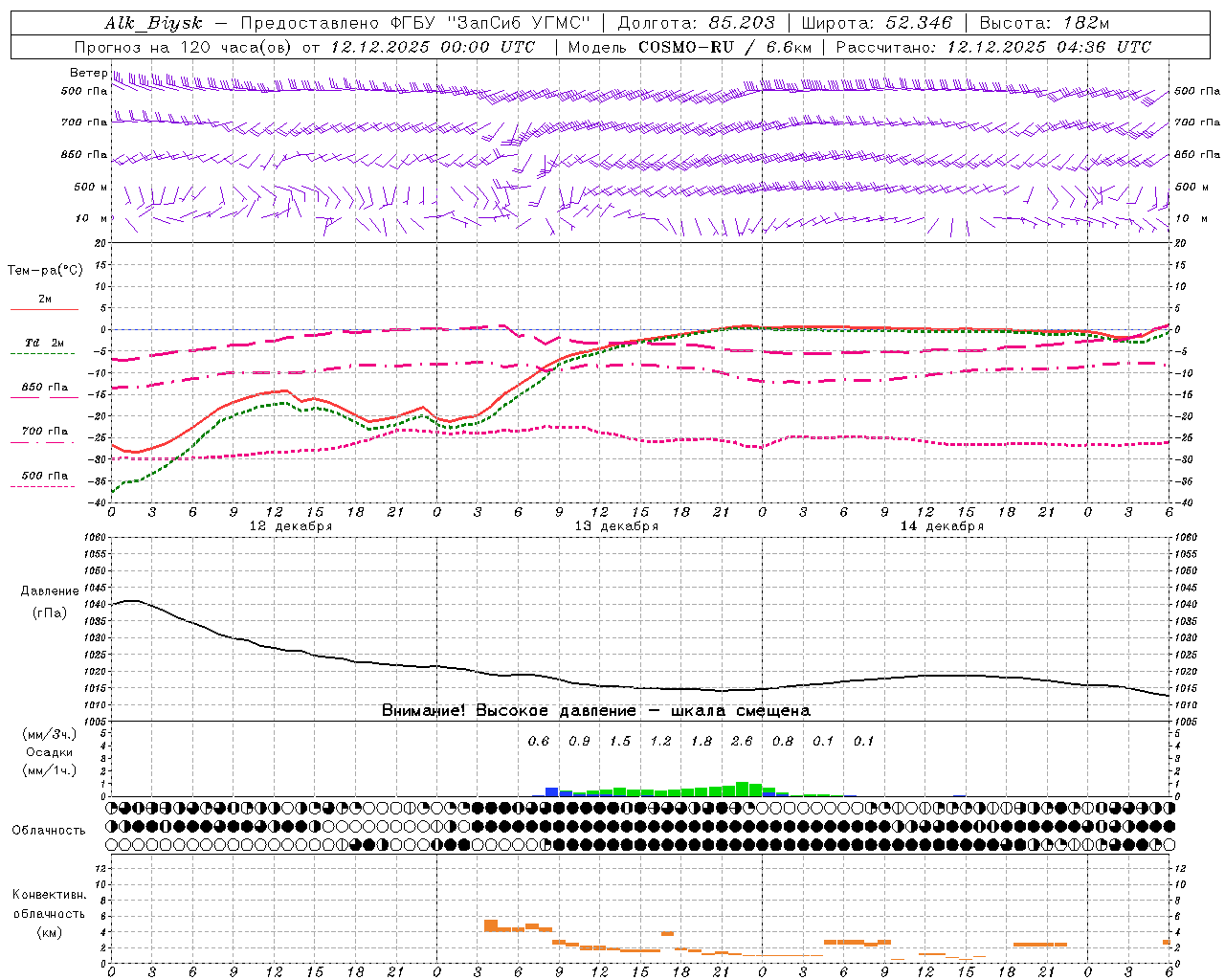Click the precipitation total "0.9"
The width and height of the screenshot is (1225, 980).
579,741
